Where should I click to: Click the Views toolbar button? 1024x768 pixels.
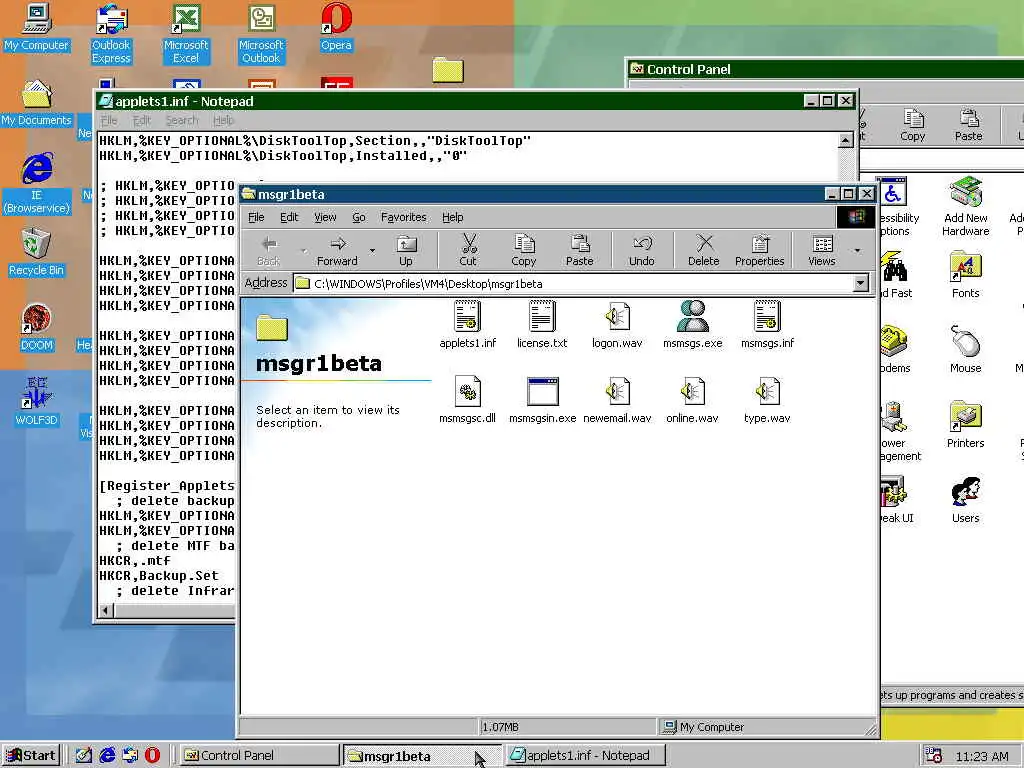click(x=822, y=251)
